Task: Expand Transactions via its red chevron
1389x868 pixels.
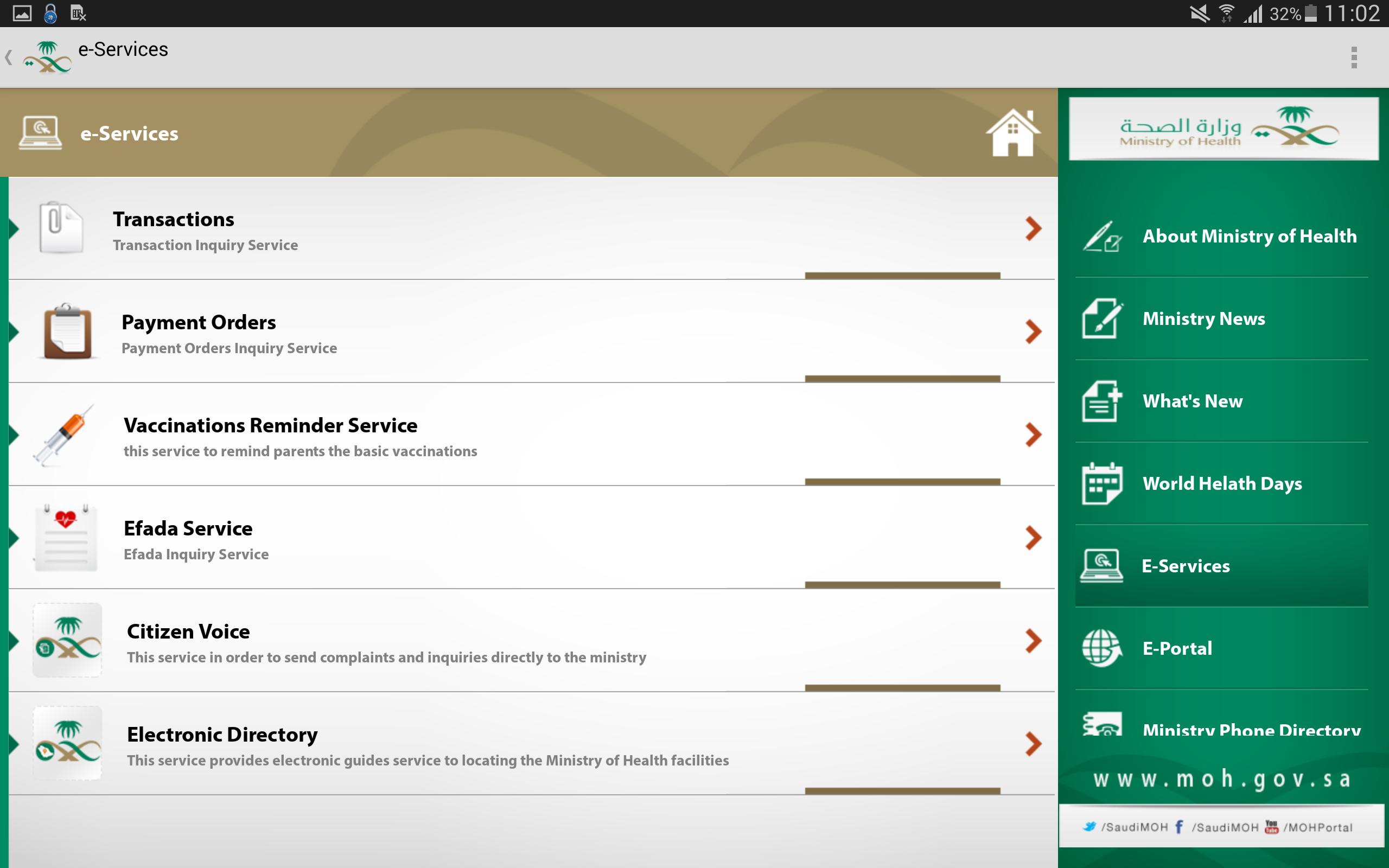Action: 1033,228
